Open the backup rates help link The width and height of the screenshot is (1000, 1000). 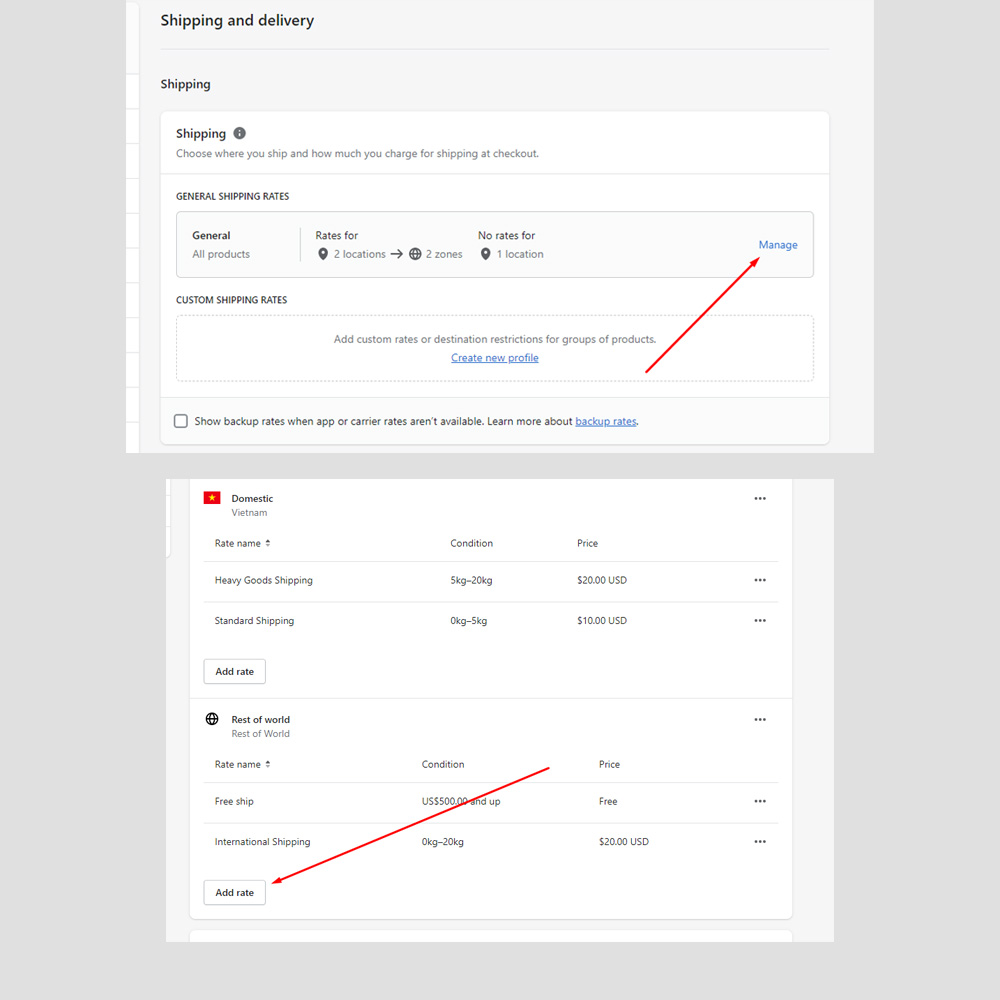coord(605,422)
